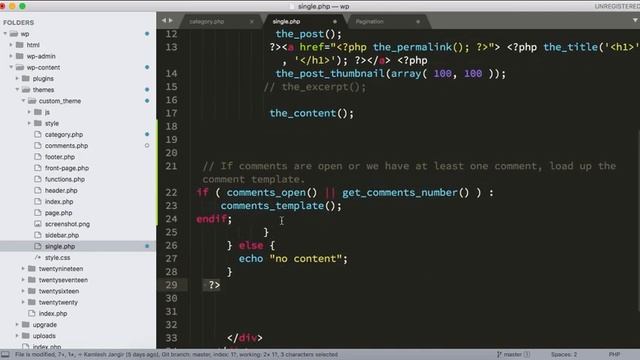Expand the html folder
Viewport: 640px width, 360px height.
(11, 45)
